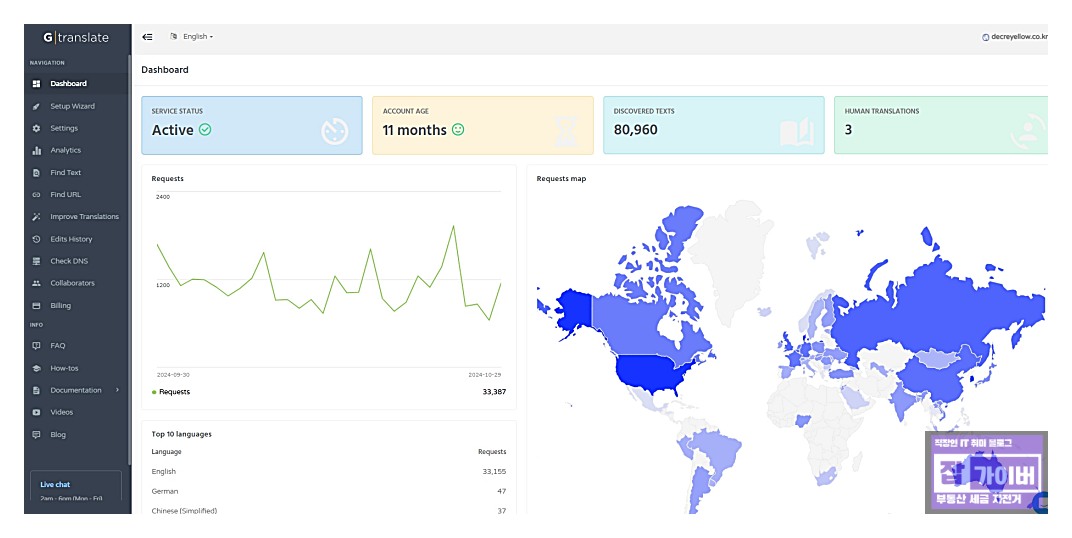
Task: Open Settings from the sidebar
Action: pyautogui.click(x=64, y=128)
